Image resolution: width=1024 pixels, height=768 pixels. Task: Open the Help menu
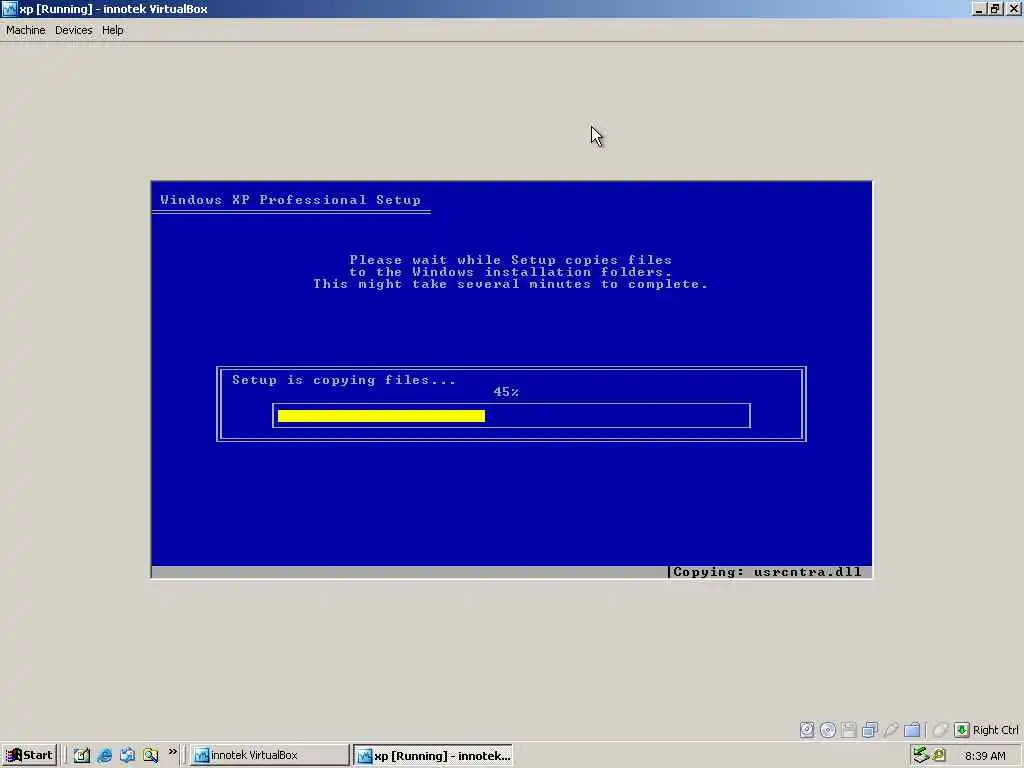(112, 30)
